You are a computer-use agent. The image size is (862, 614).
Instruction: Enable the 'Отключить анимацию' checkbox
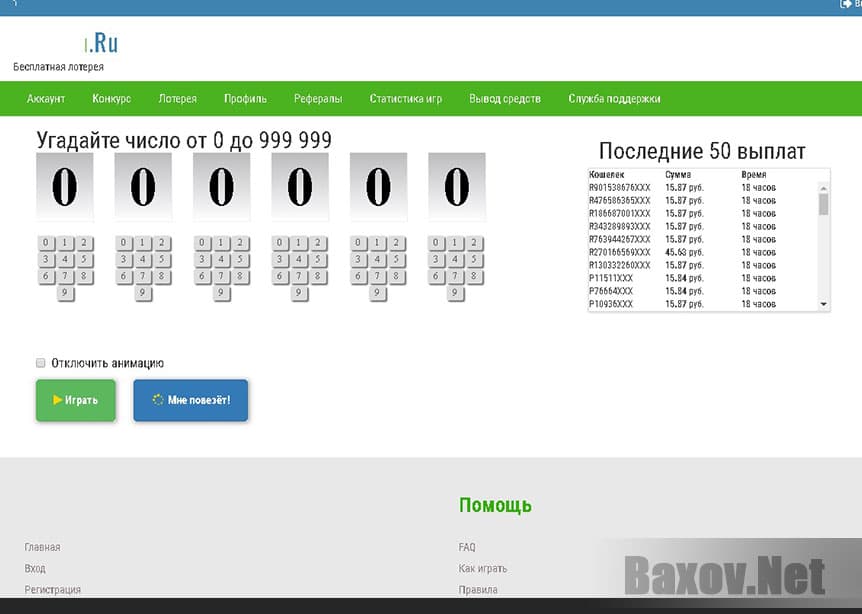(41, 363)
